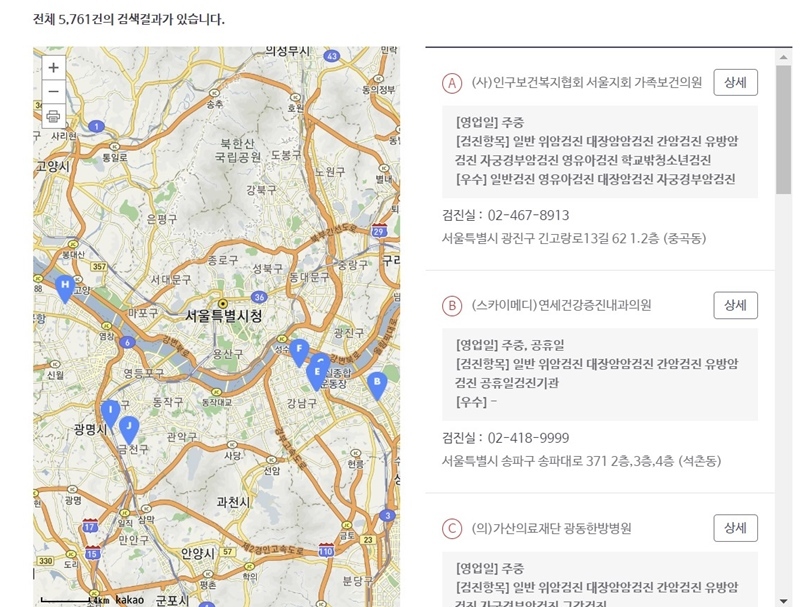Click the blue numbered marker 3 near 분당
This screenshot has height=607, width=800.
388,515
